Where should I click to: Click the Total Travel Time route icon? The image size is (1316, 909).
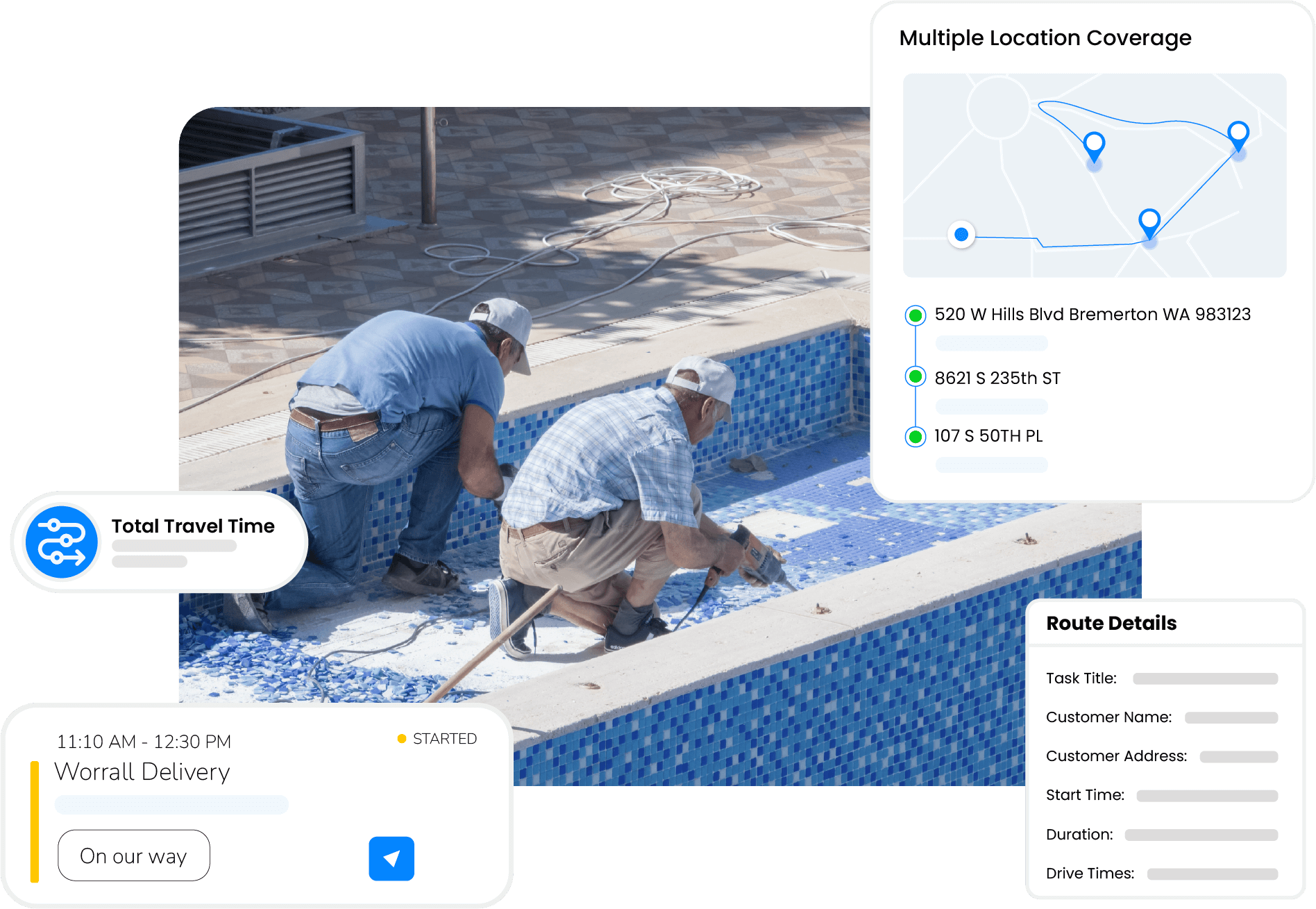[x=61, y=542]
